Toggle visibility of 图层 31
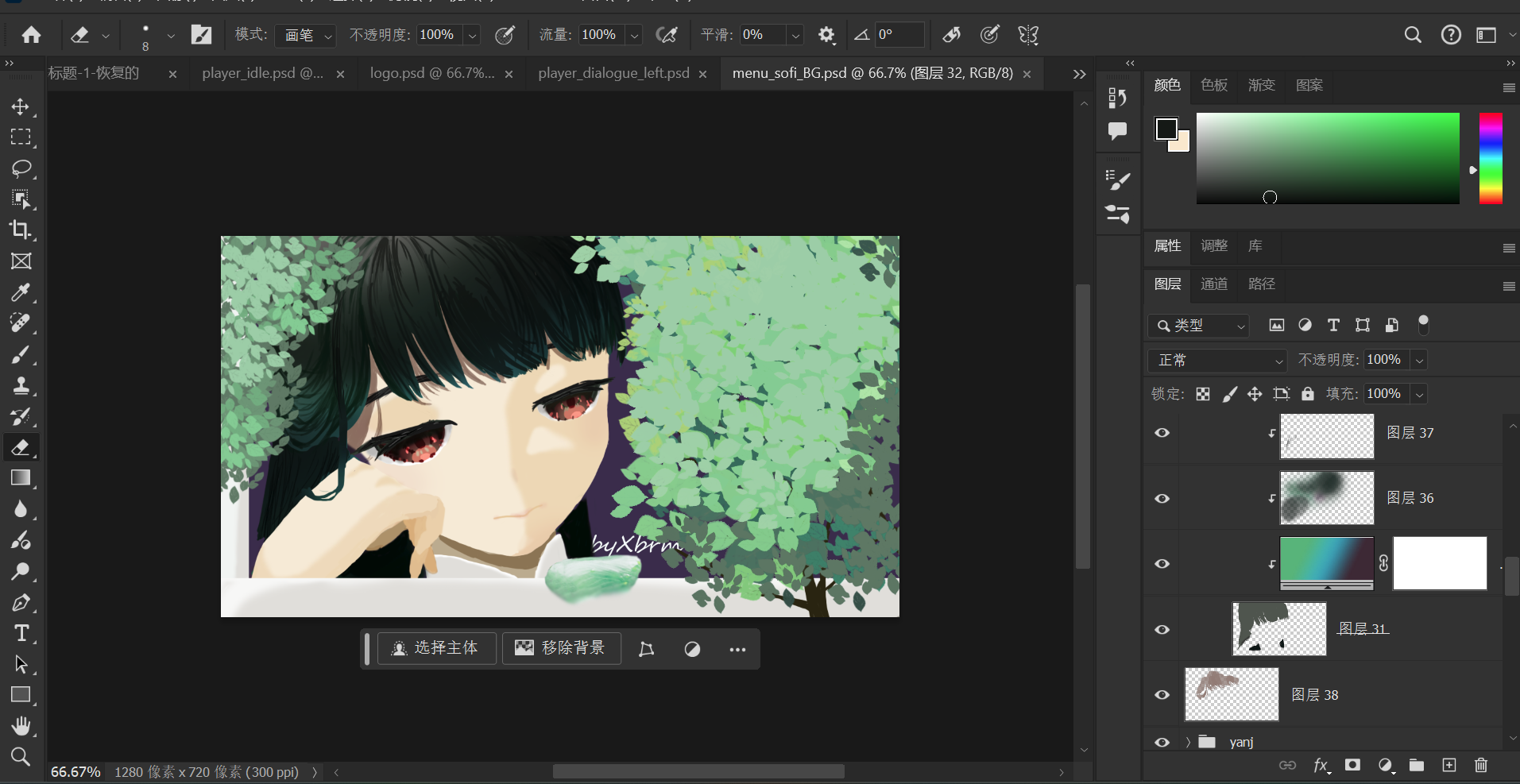The height and width of the screenshot is (784, 1520). 1162,629
